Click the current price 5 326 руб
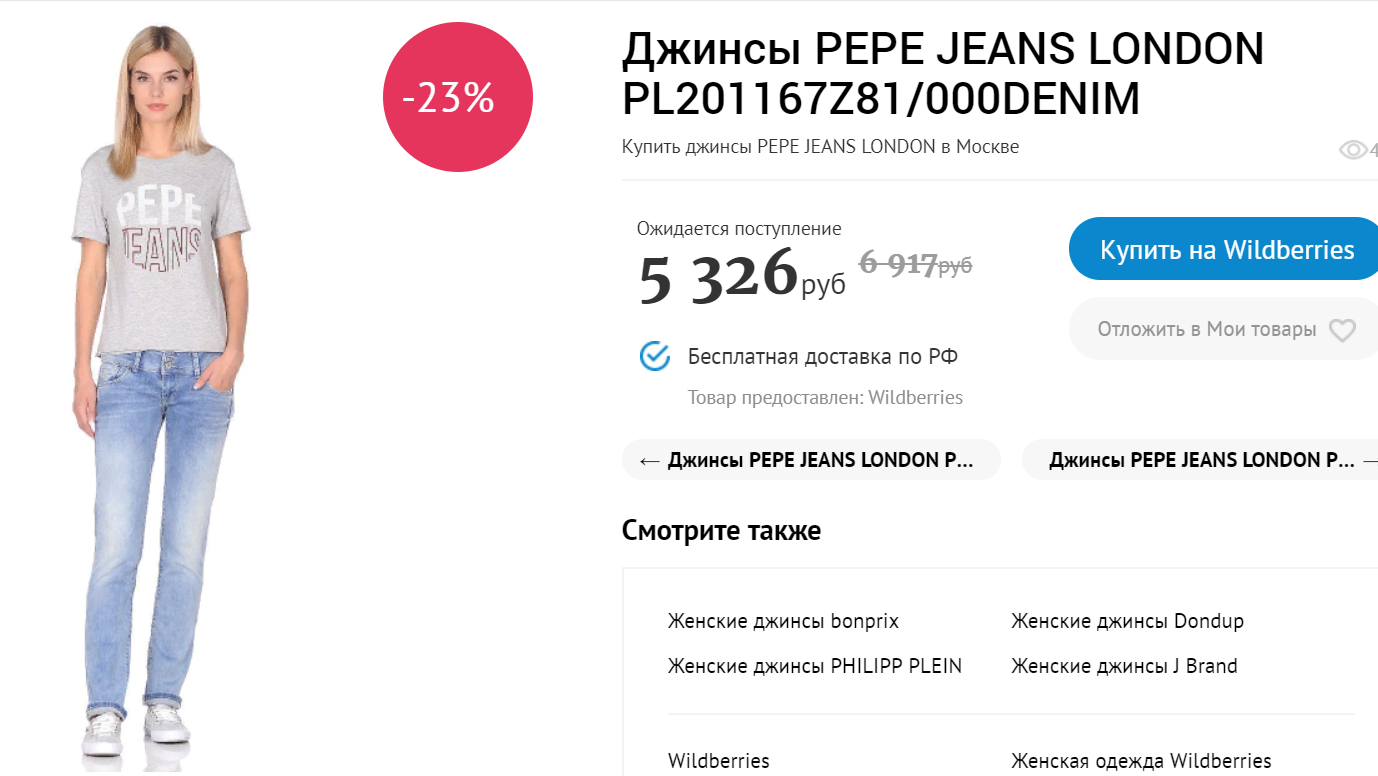The image size is (1378, 776). (x=741, y=277)
